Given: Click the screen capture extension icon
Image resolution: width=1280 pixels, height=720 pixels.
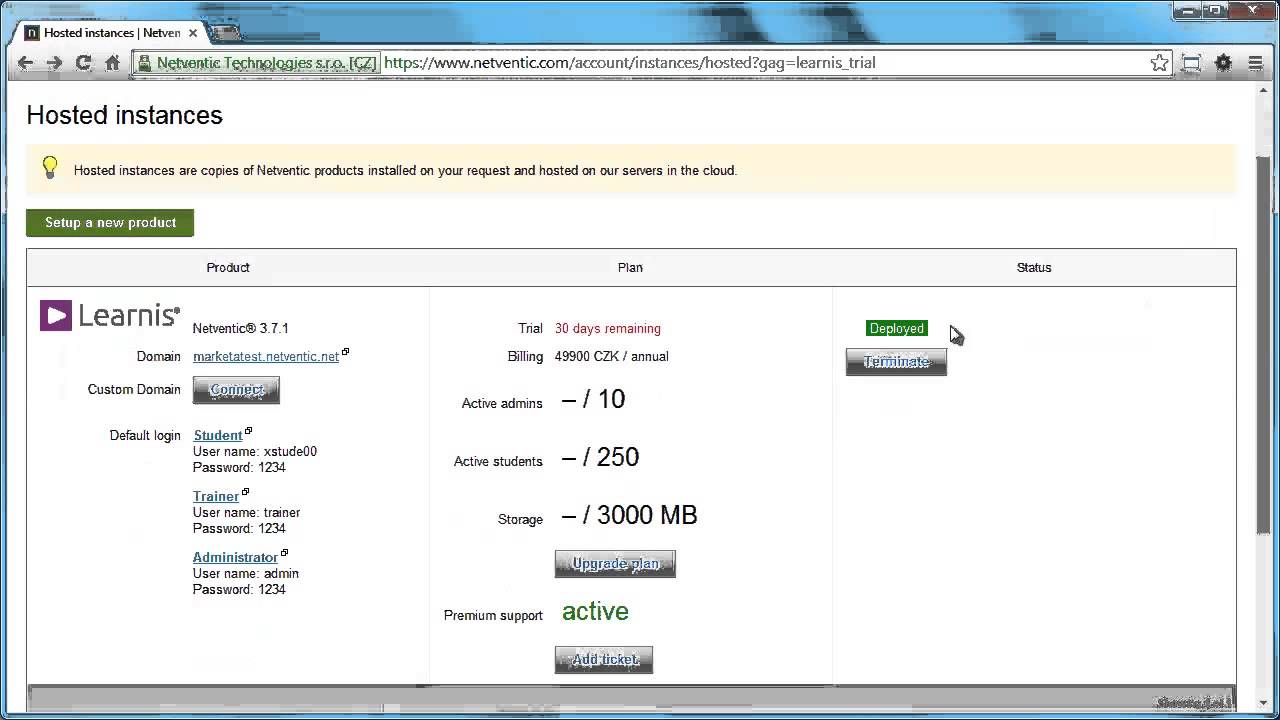Looking at the screenshot, I should point(1191,63).
